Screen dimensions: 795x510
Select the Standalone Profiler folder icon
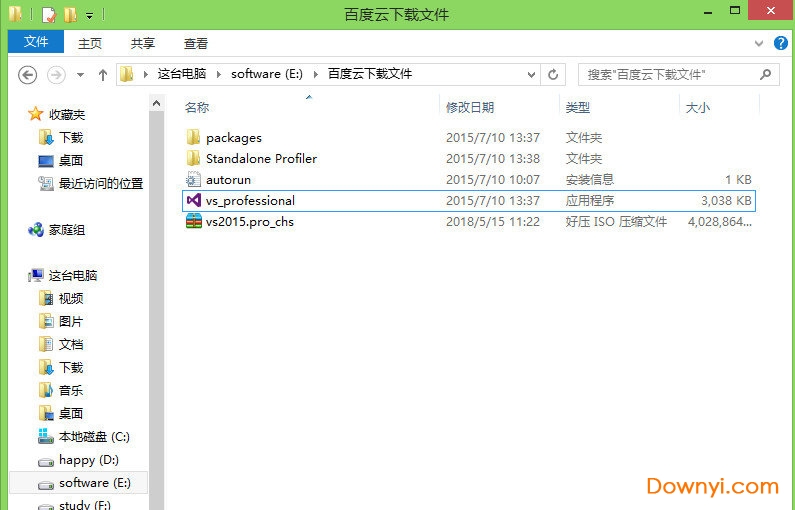[x=193, y=159]
